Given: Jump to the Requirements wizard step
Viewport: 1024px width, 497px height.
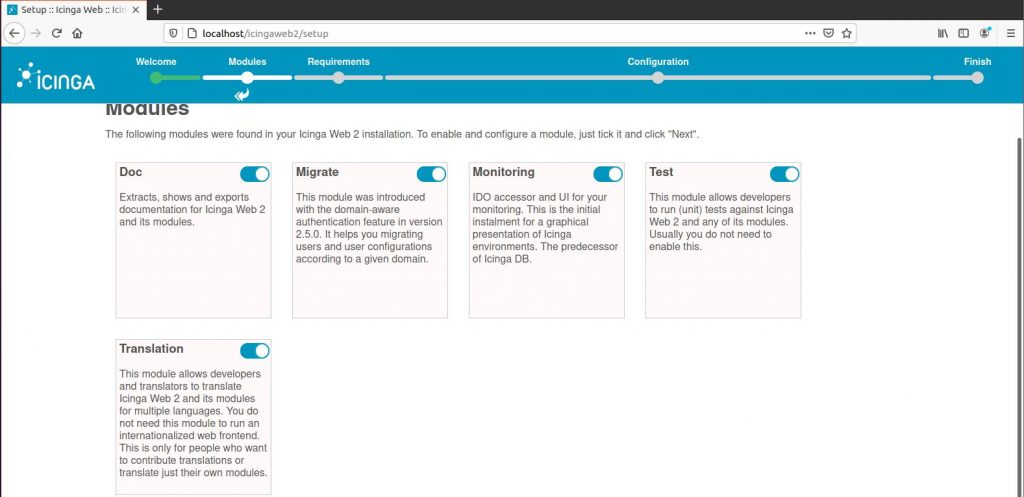Looking at the screenshot, I should tap(338, 61).
